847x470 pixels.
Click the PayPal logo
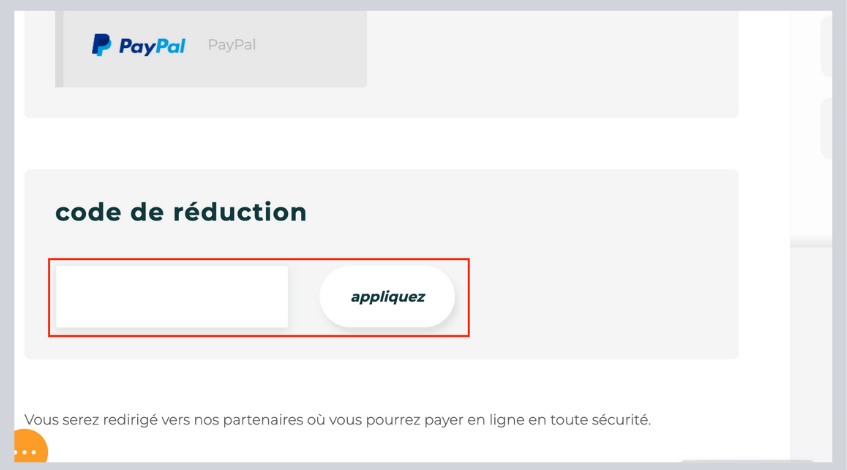[138, 45]
